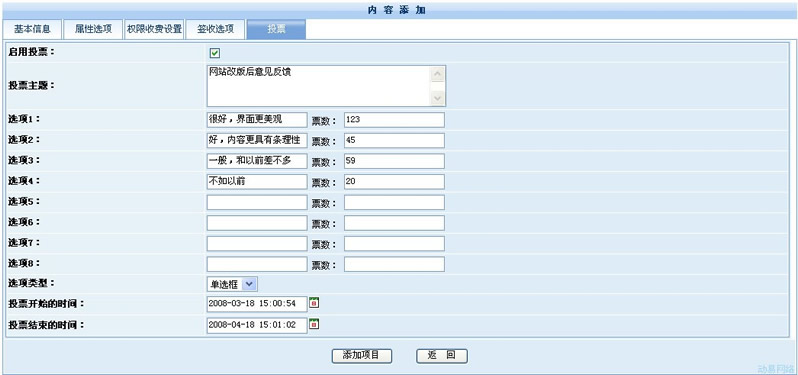Switch to the 基本信息 tab

click(32, 29)
